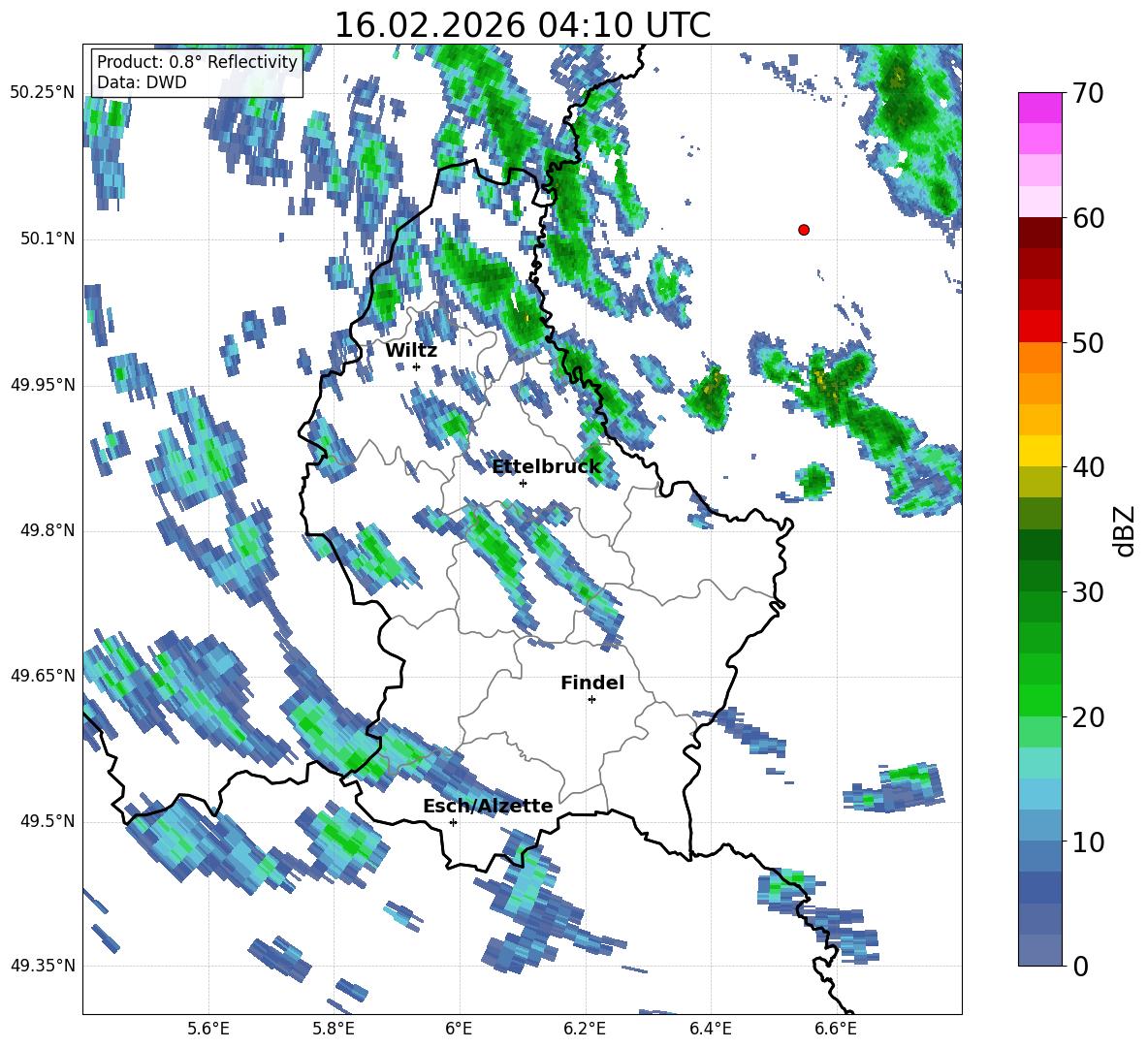Click the 49.65°N latitude label
Image resolution: width=1148 pixels, height=1048 pixels.
43,675
